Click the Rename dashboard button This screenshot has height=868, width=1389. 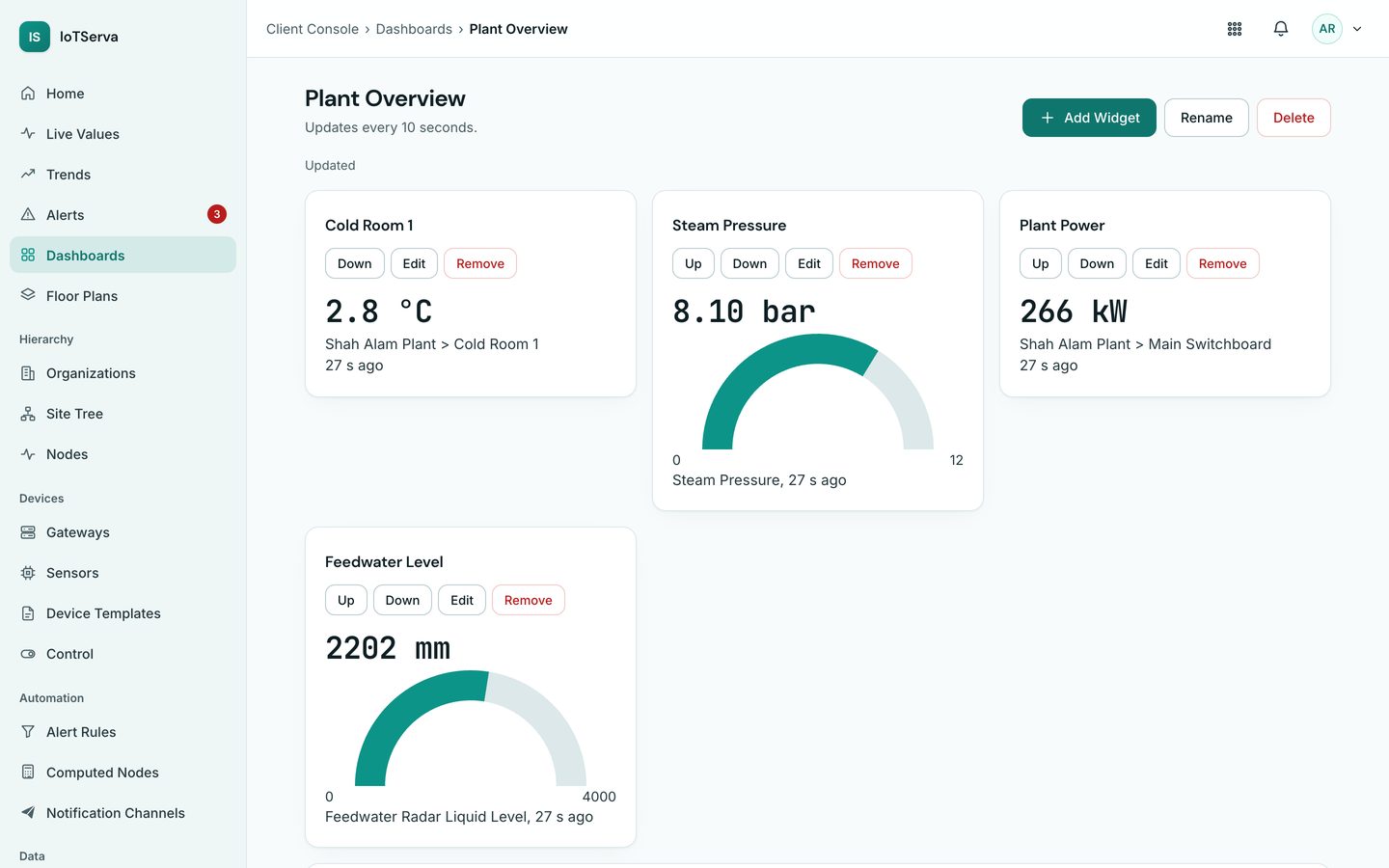coord(1207,118)
